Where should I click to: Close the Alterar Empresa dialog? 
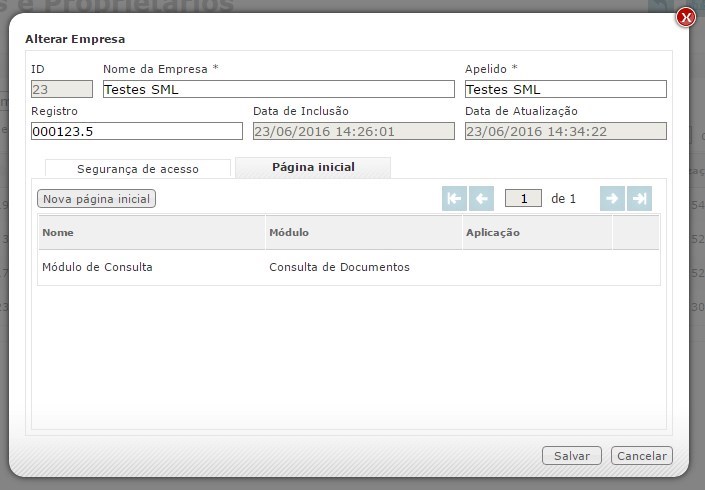(685, 18)
